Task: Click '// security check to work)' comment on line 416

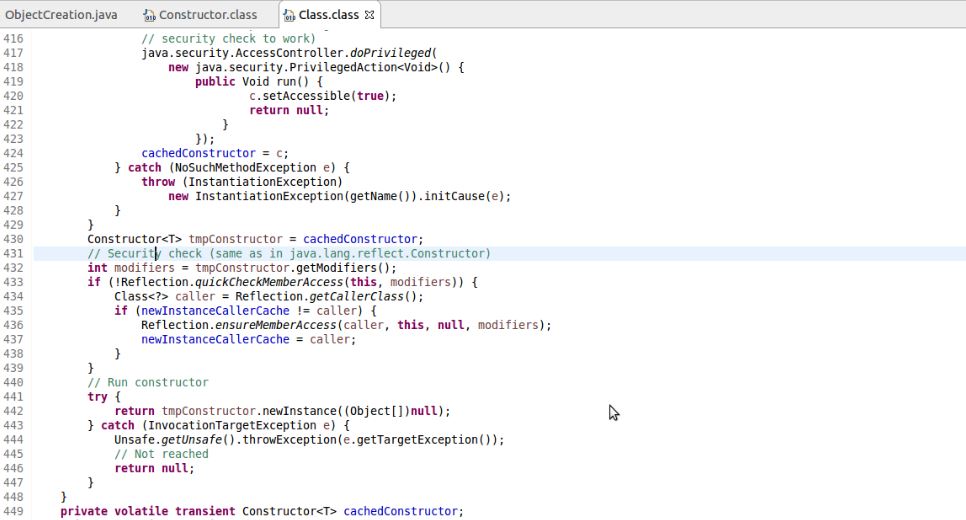Action: [229, 38]
